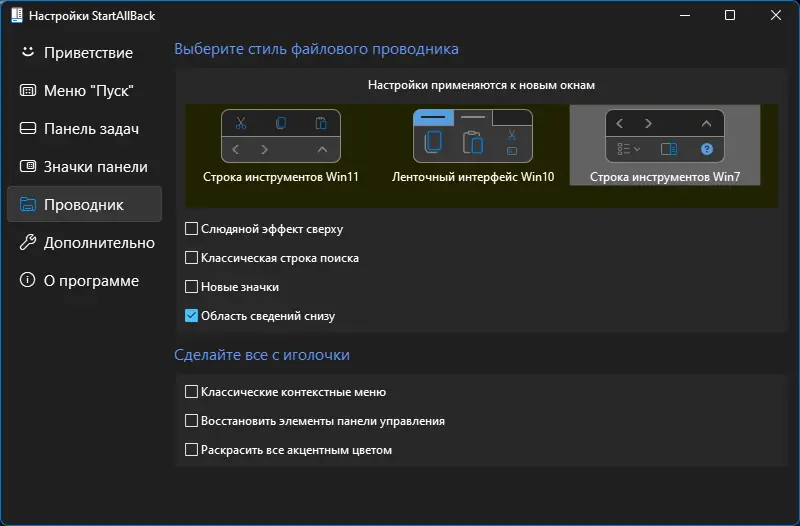Choose the Win7 toolbar style thumbnail
This screenshot has height=526, width=800.
point(665,136)
